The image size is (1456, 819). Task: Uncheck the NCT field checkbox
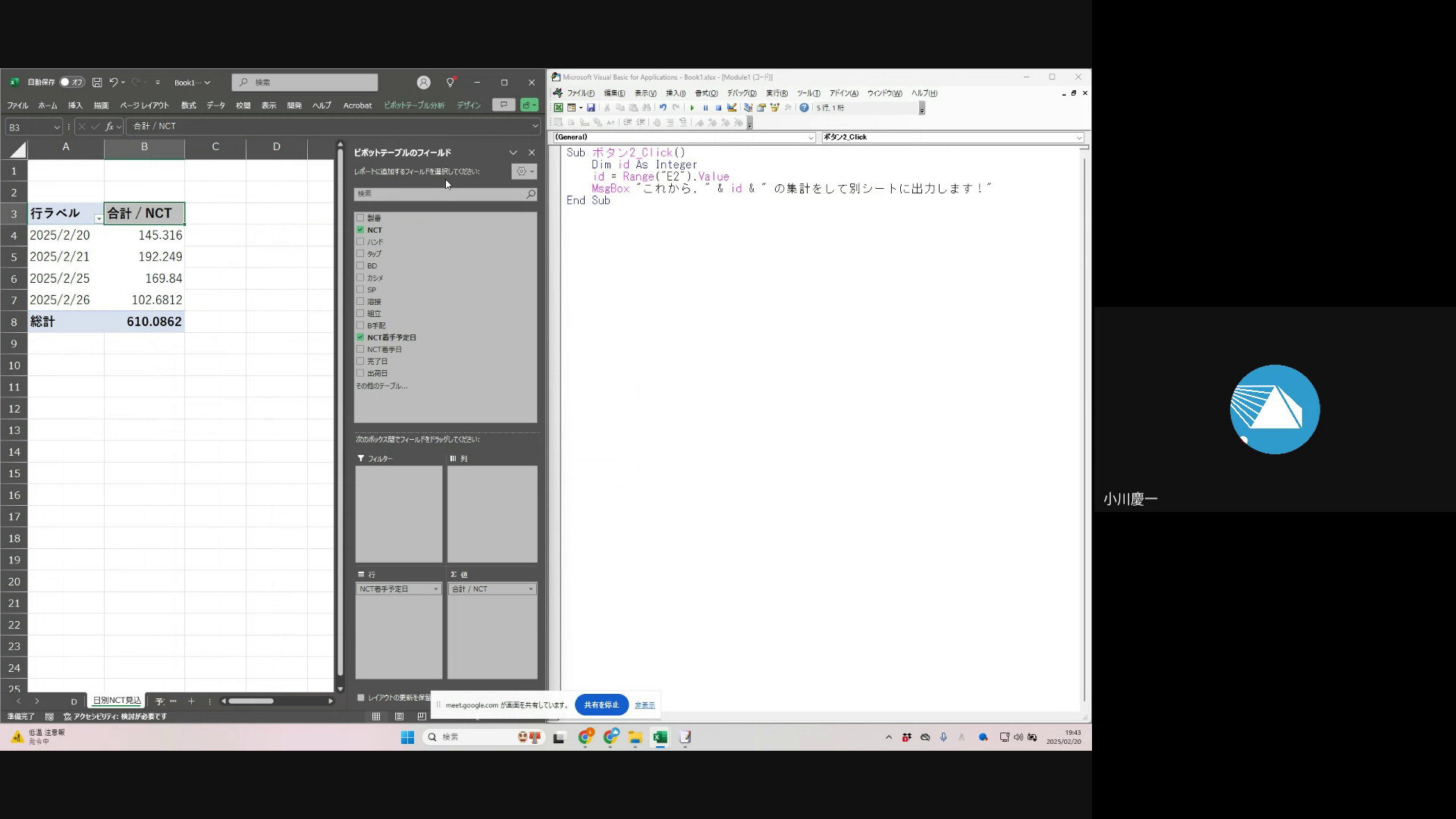click(361, 230)
